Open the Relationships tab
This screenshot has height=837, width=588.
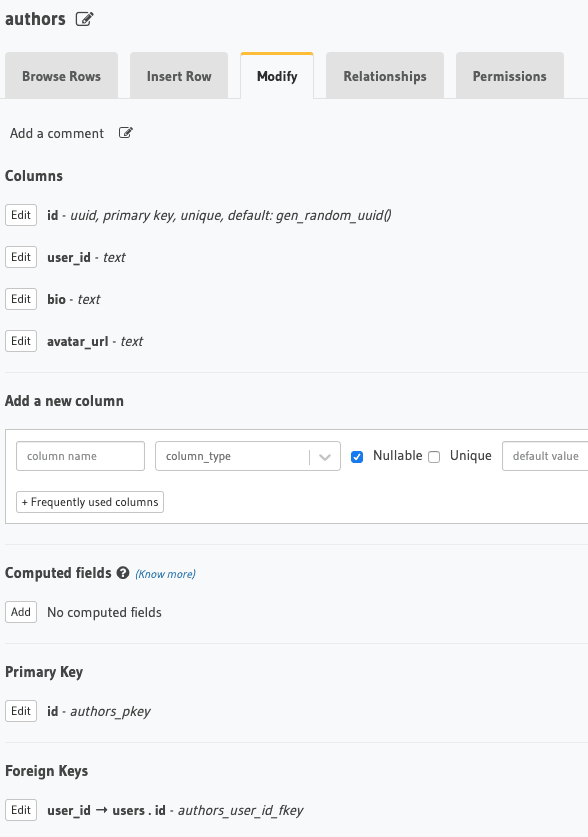[x=384, y=74]
